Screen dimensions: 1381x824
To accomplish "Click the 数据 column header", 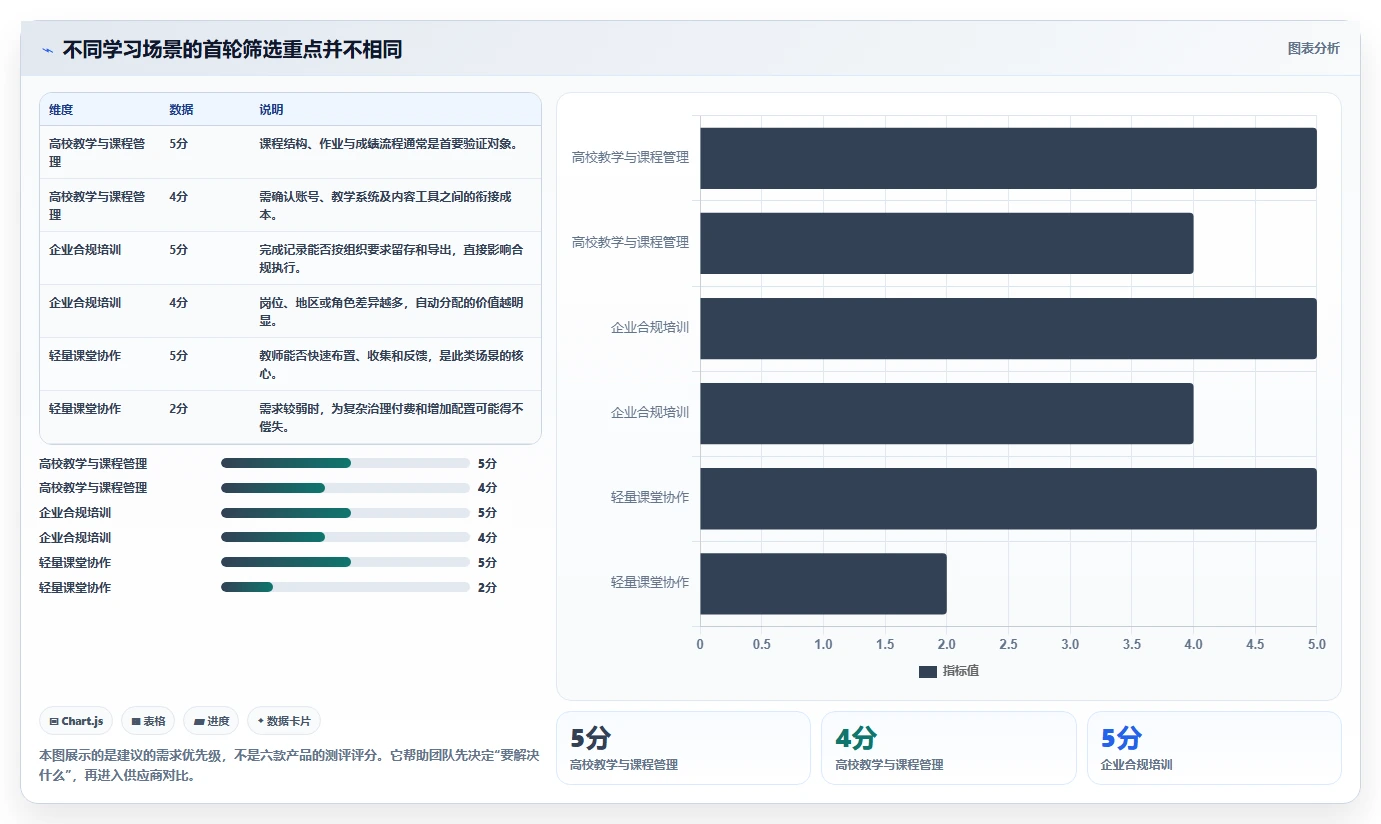I will tap(181, 110).
